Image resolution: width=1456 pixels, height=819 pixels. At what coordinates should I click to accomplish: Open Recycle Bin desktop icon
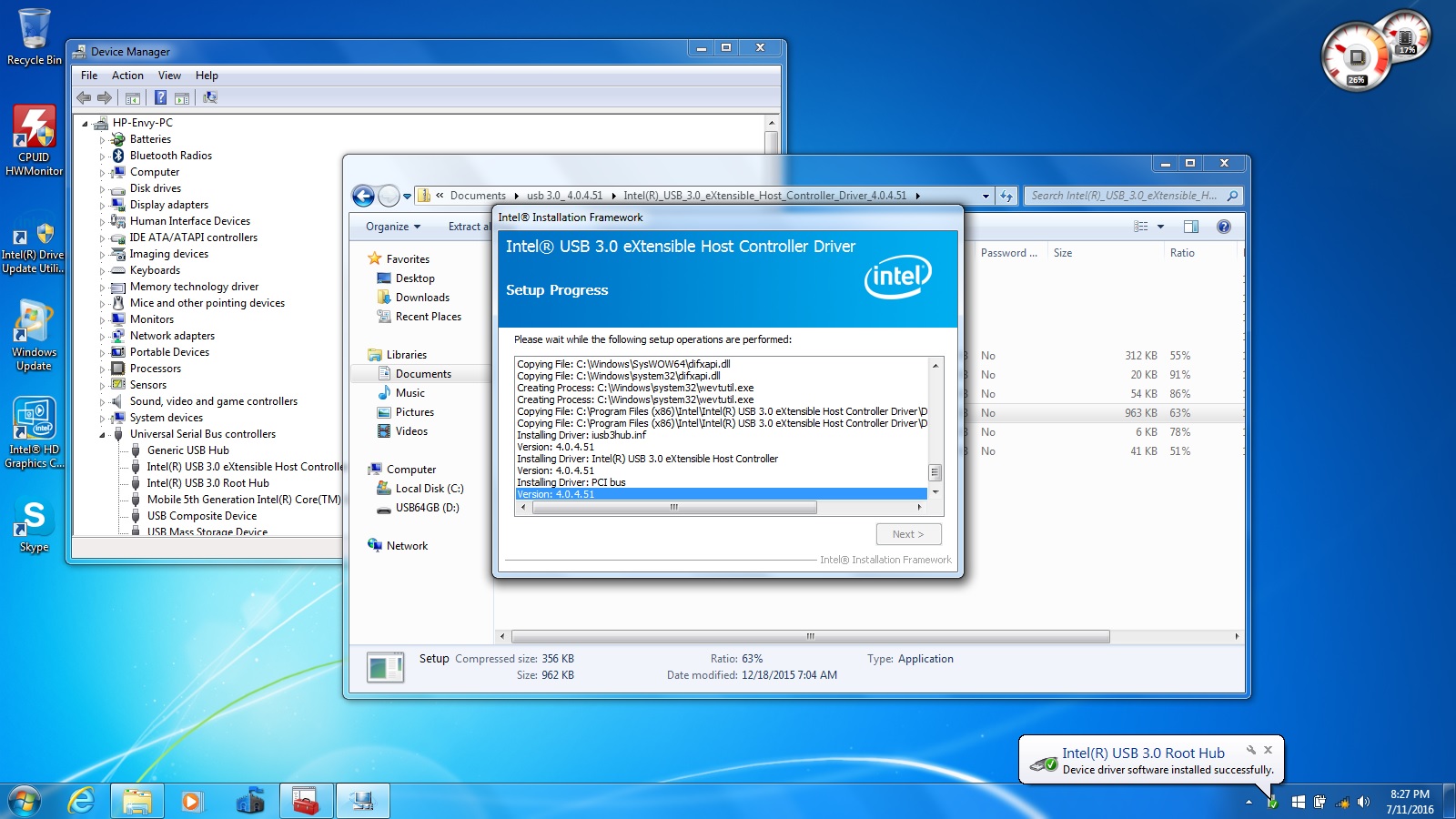click(35, 37)
